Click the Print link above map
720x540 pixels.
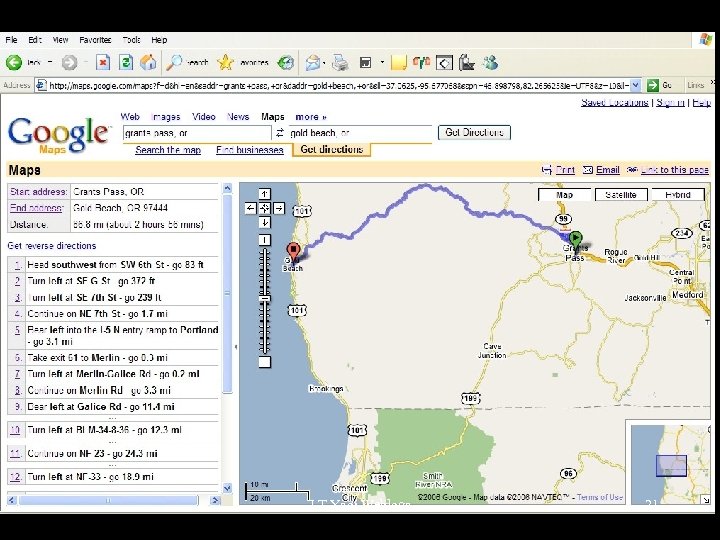coord(565,170)
